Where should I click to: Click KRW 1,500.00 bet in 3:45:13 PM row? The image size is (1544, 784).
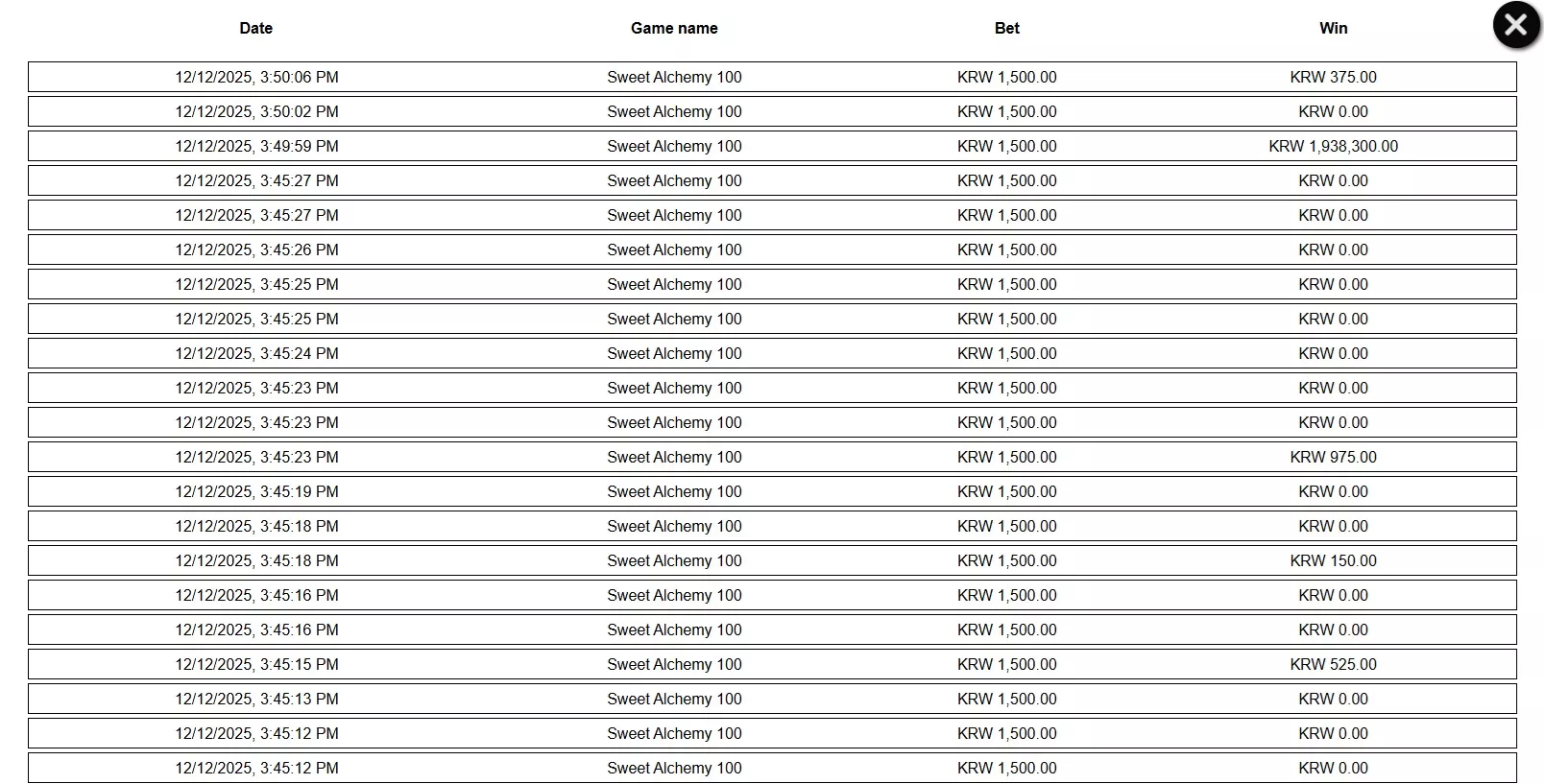1007,699
